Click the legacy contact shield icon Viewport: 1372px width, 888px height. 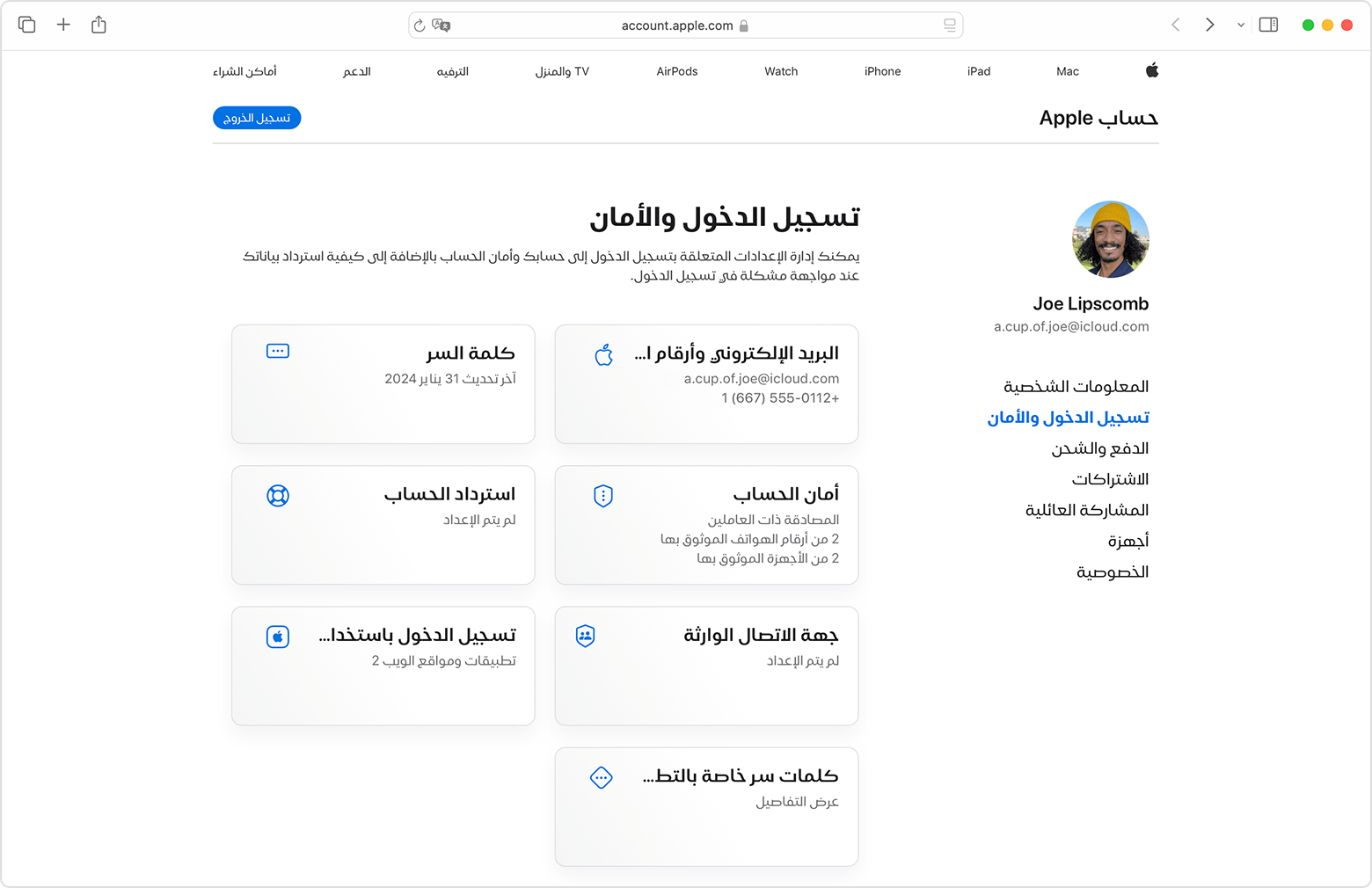586,636
